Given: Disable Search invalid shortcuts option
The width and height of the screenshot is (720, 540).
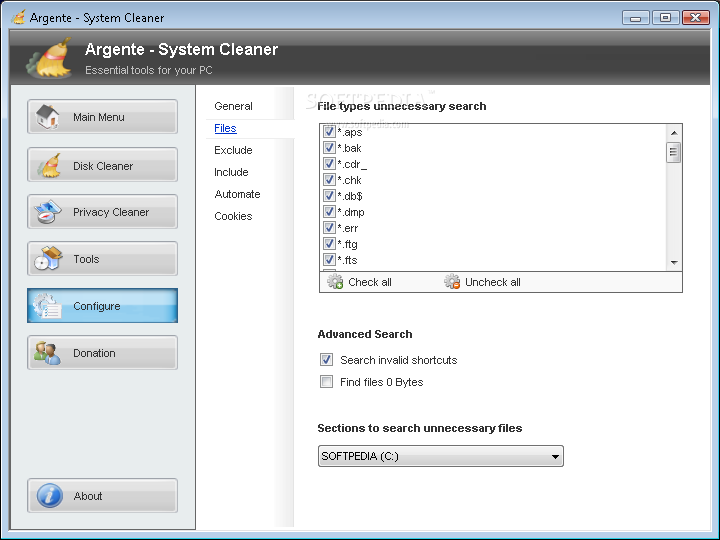Looking at the screenshot, I should (326, 360).
